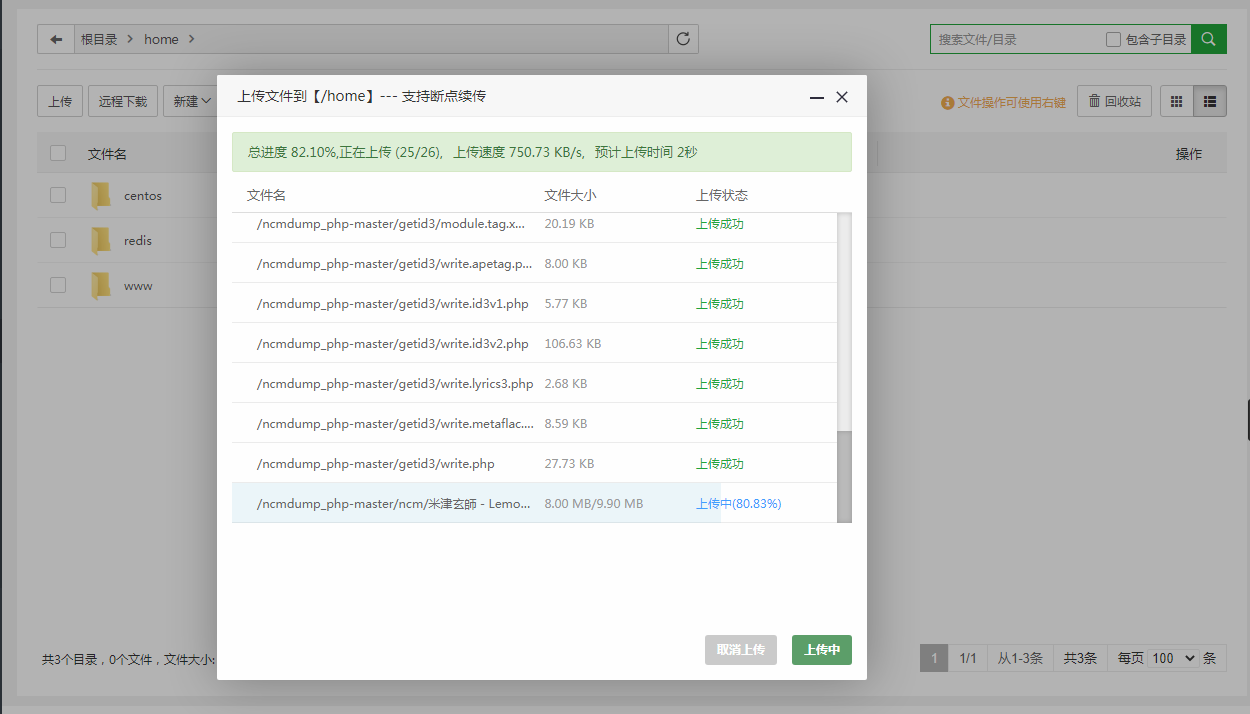
Task: Click the file search input field
Action: click(1017, 40)
